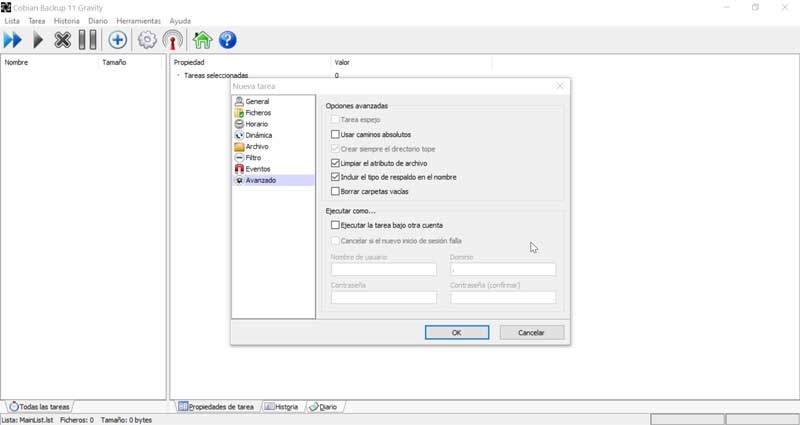The height and width of the screenshot is (425, 800).
Task: Click the antenna remote client icon
Action: pos(172,40)
